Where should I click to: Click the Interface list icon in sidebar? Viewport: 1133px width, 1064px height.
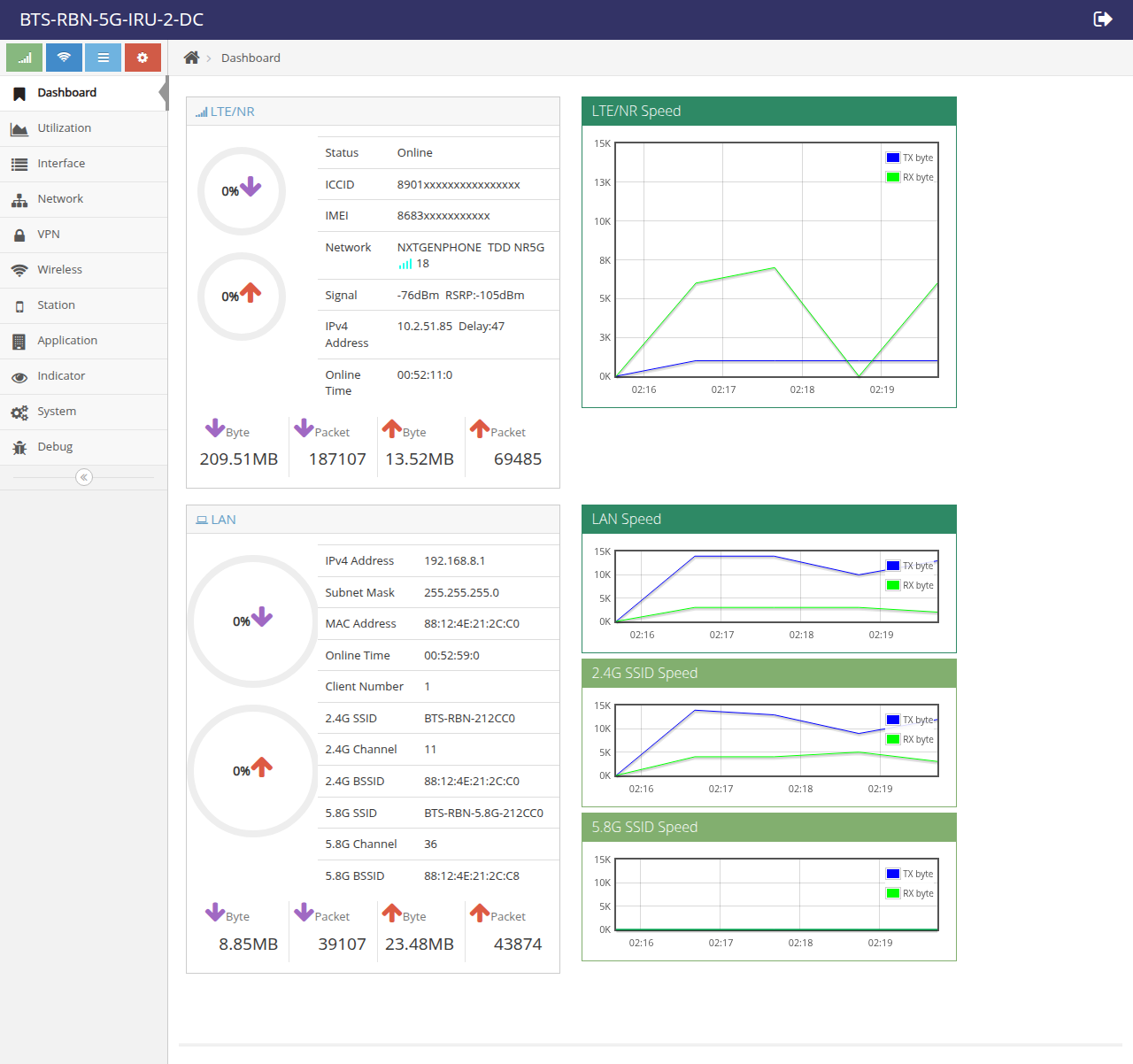(x=19, y=165)
